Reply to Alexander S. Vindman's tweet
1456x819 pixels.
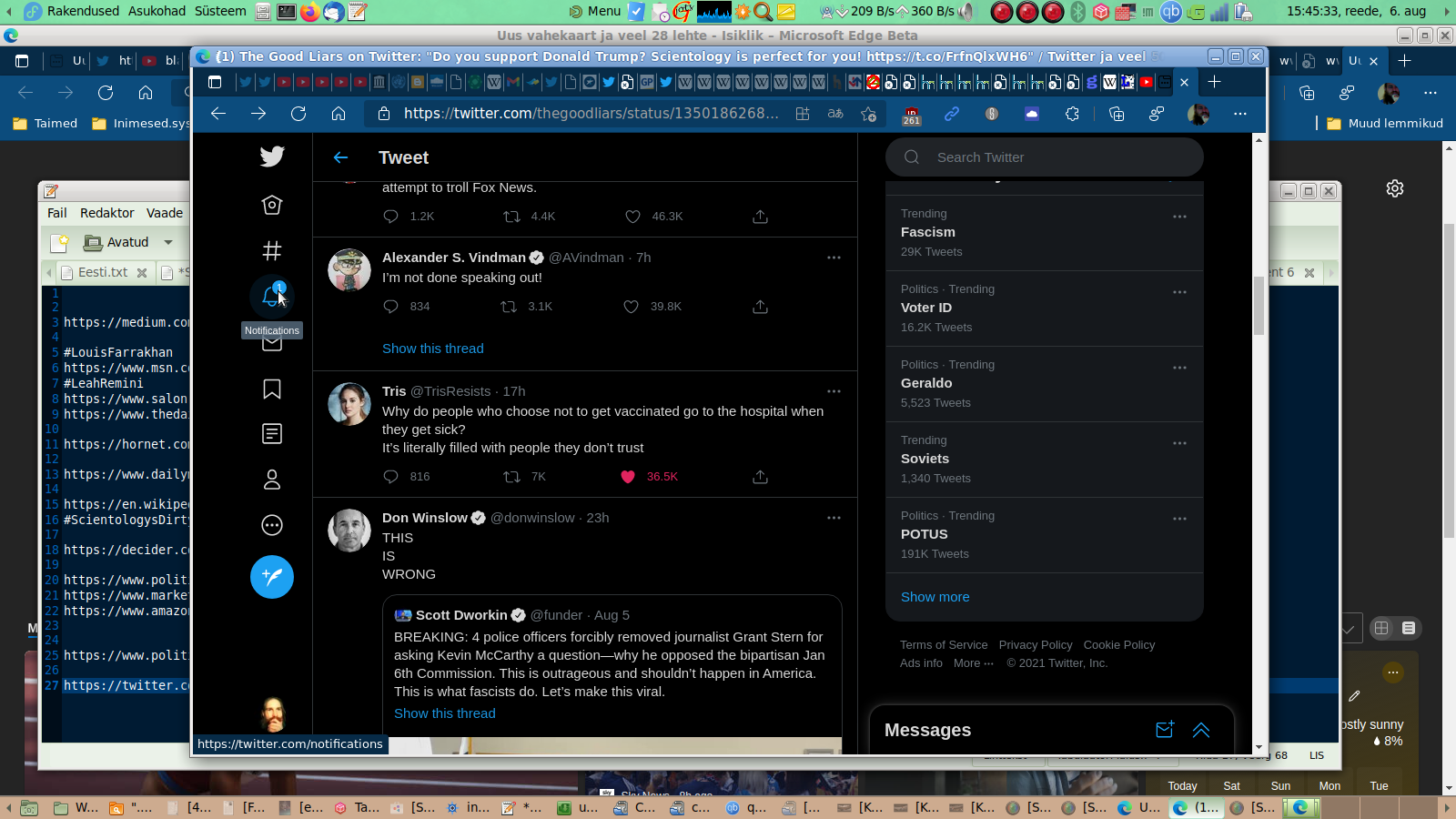coord(391,307)
